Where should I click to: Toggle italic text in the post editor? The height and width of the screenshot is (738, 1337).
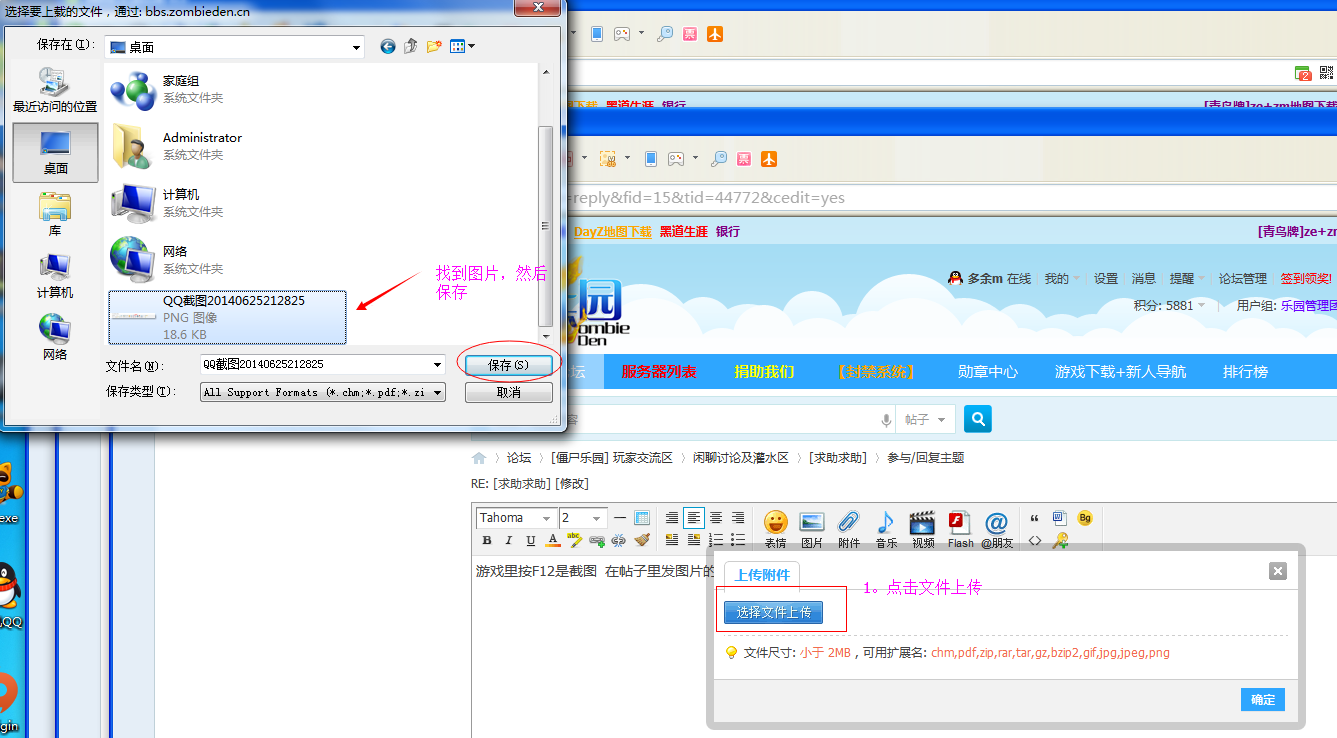(x=509, y=540)
